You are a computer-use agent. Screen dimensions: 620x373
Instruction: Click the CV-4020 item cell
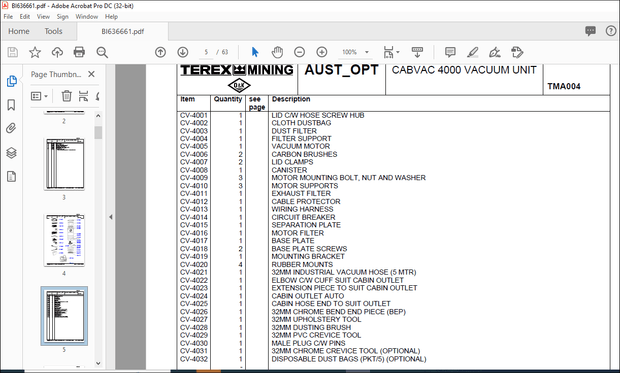point(194,264)
